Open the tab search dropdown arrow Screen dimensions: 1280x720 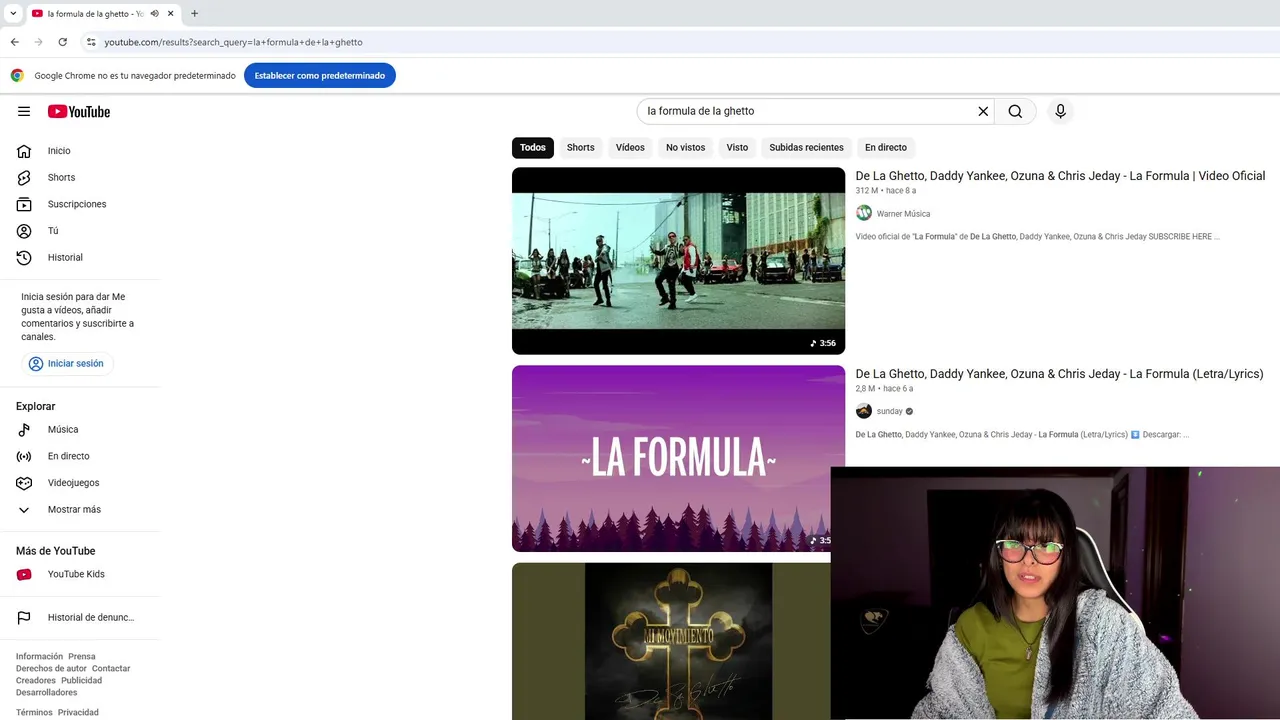tap(13, 14)
